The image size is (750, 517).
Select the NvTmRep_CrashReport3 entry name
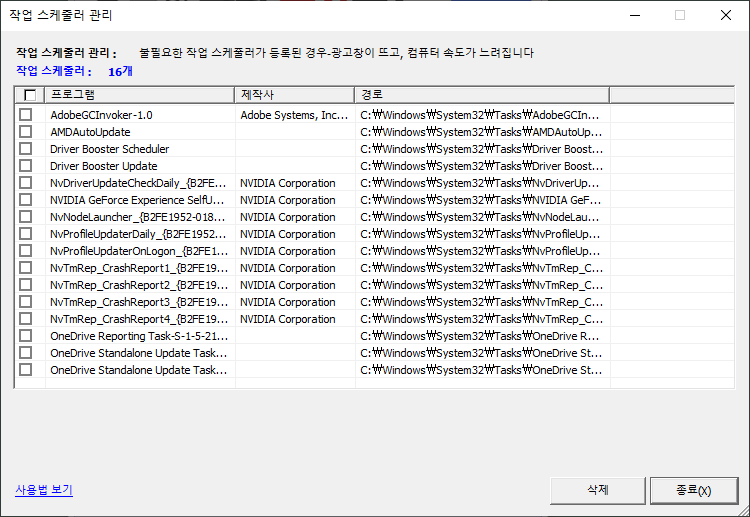pyautogui.click(x=139, y=302)
